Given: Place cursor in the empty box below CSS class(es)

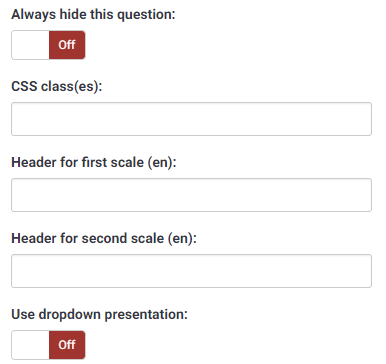Looking at the screenshot, I should (x=191, y=119).
